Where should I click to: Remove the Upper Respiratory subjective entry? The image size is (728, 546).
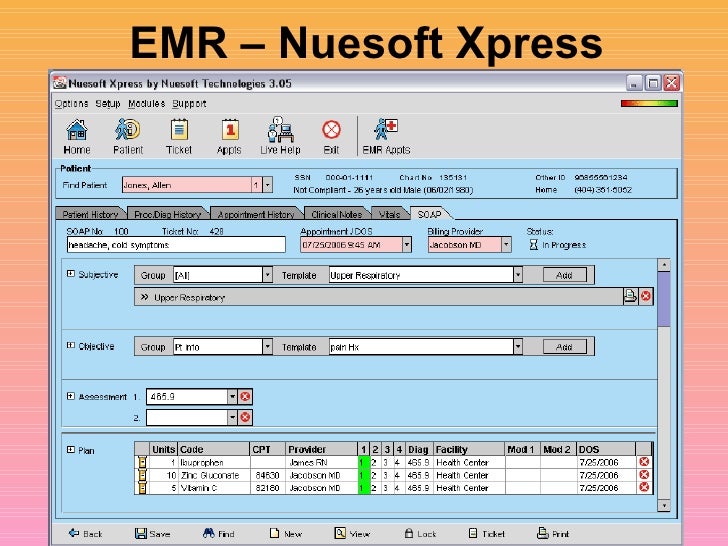645,296
